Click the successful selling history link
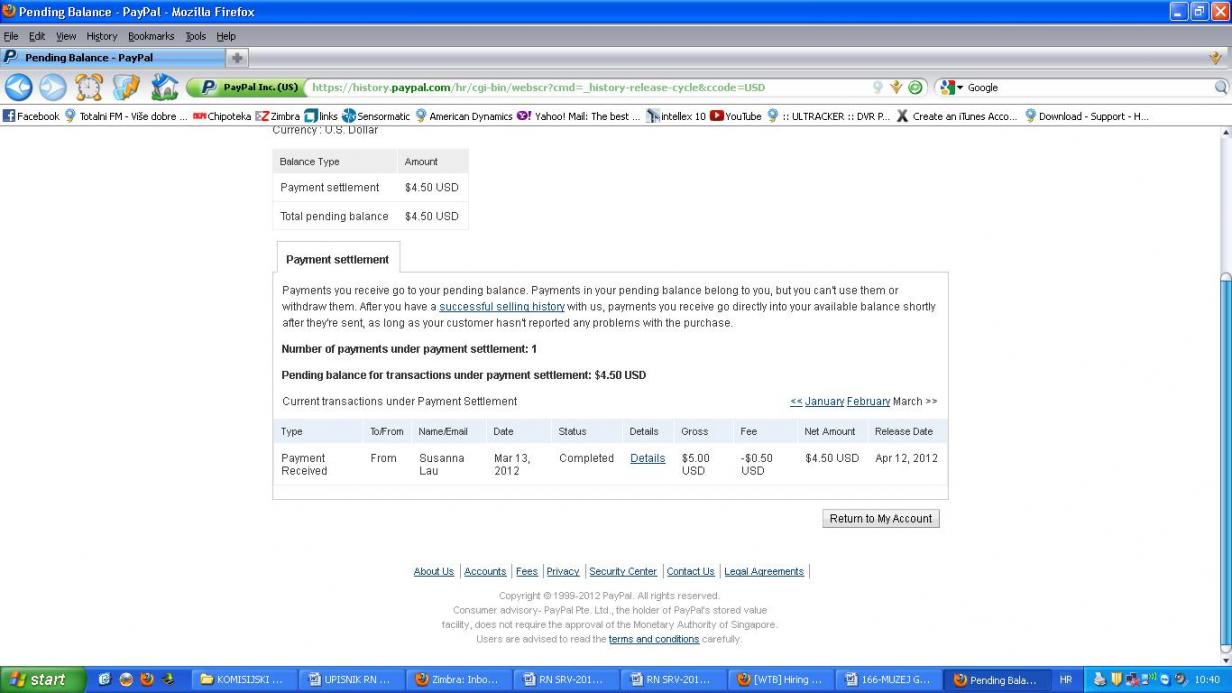1232x693 pixels. pos(502,306)
